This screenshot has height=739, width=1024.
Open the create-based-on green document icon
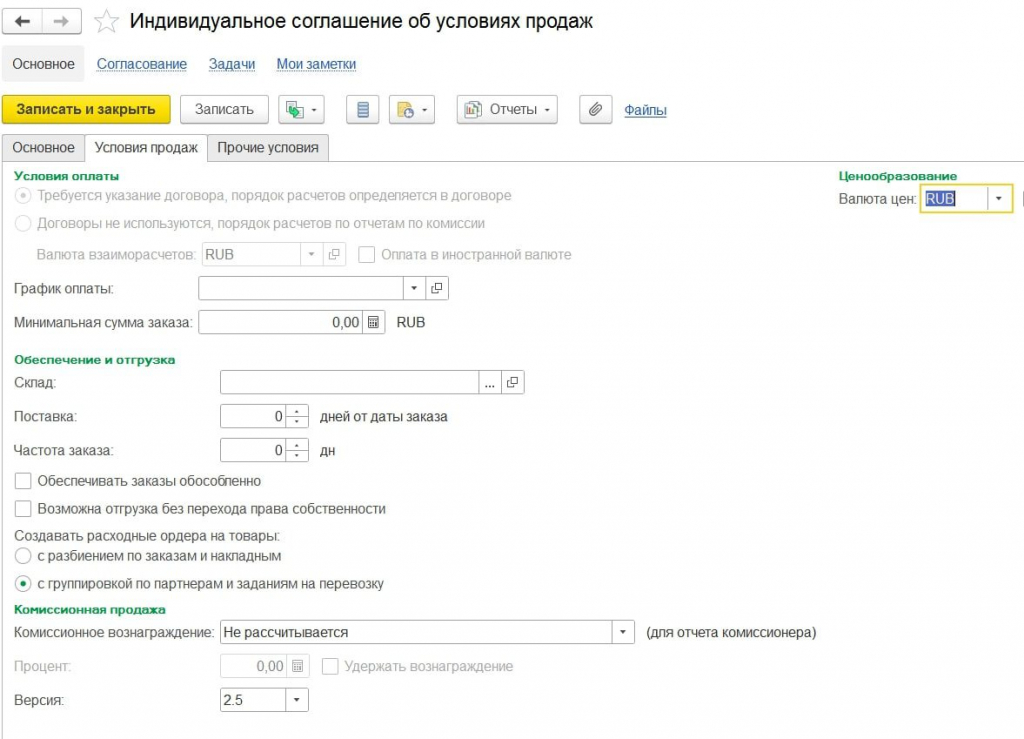[x=295, y=110]
